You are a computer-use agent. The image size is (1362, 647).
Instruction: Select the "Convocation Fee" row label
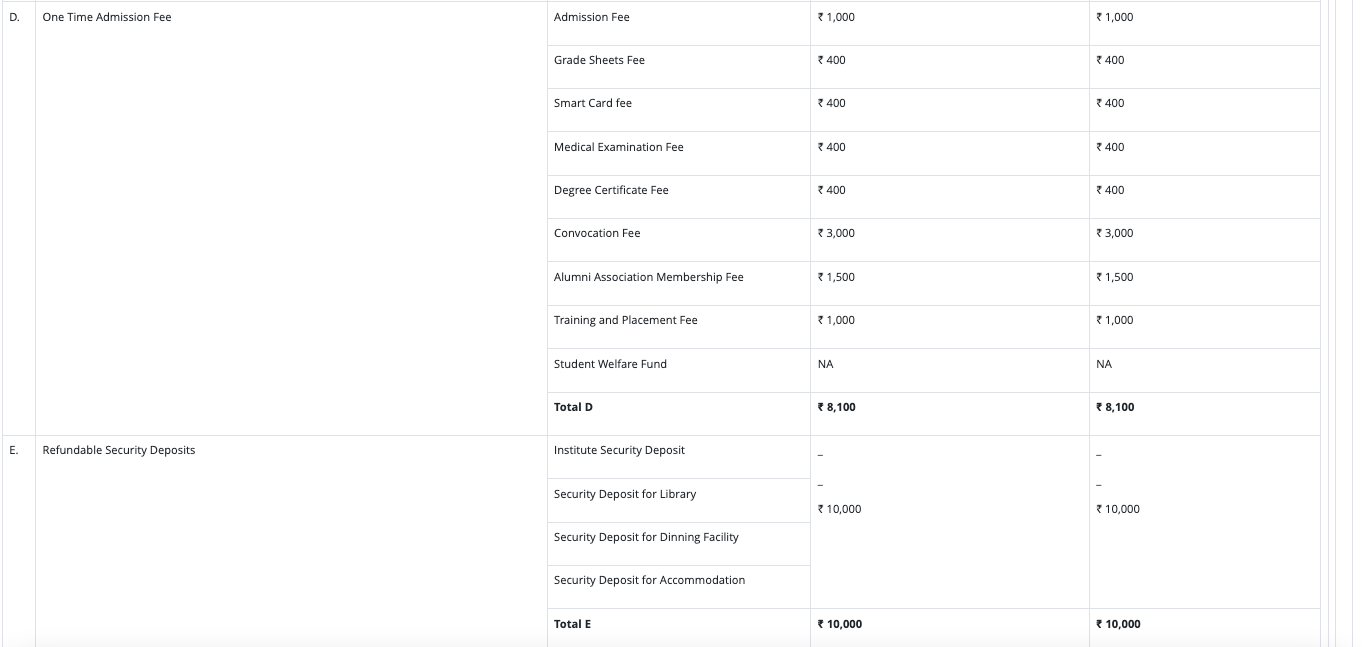click(597, 233)
